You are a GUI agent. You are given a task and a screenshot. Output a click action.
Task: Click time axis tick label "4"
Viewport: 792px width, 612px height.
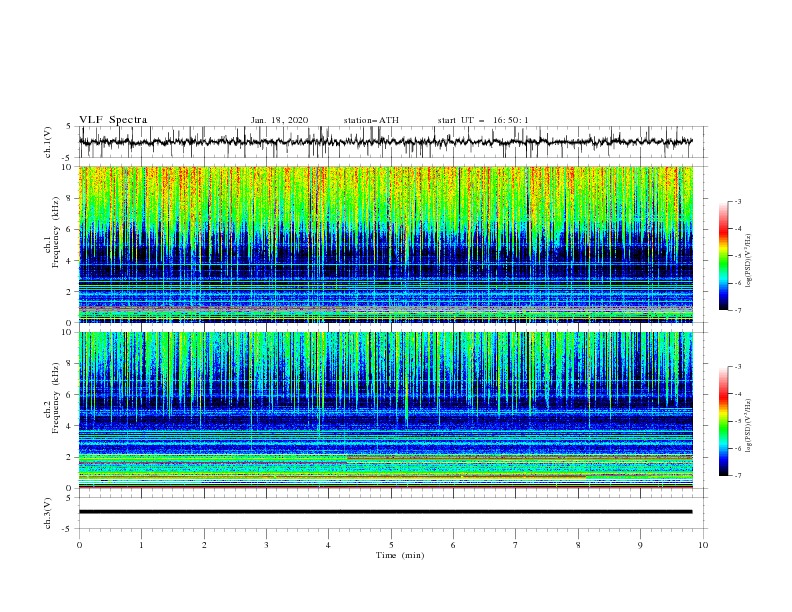pos(328,545)
